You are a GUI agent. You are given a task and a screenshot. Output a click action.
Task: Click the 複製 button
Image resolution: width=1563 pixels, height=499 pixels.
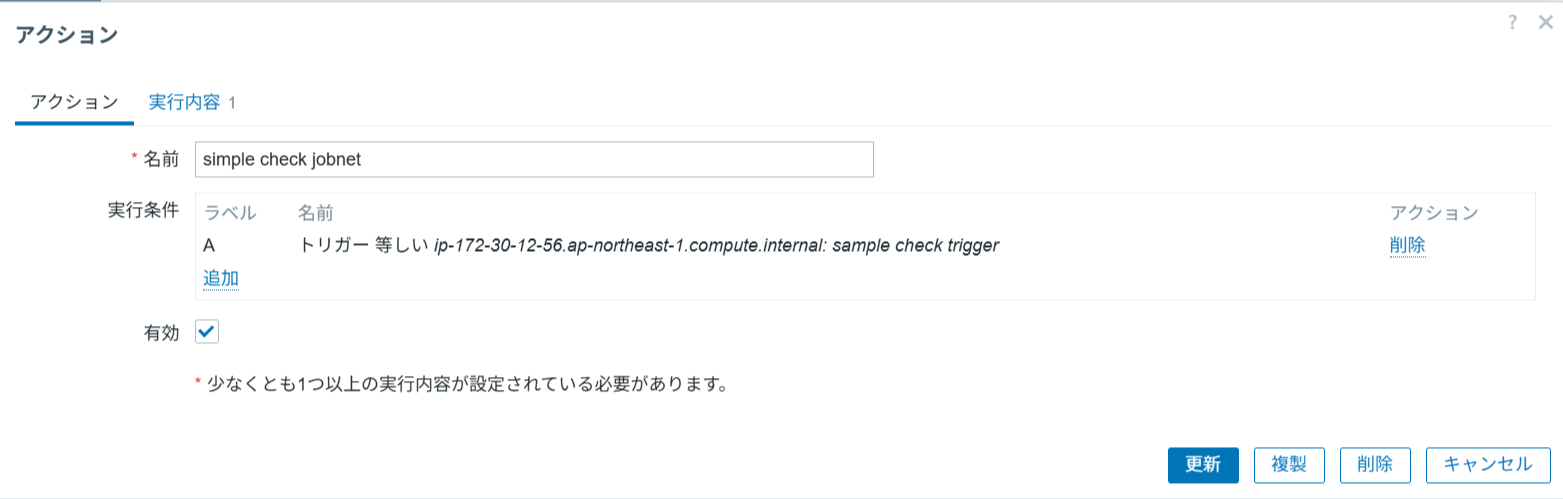pos(1289,465)
